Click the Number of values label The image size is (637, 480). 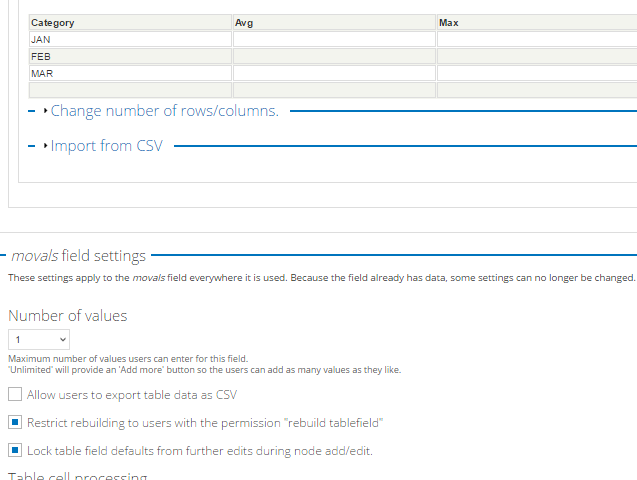(x=68, y=316)
